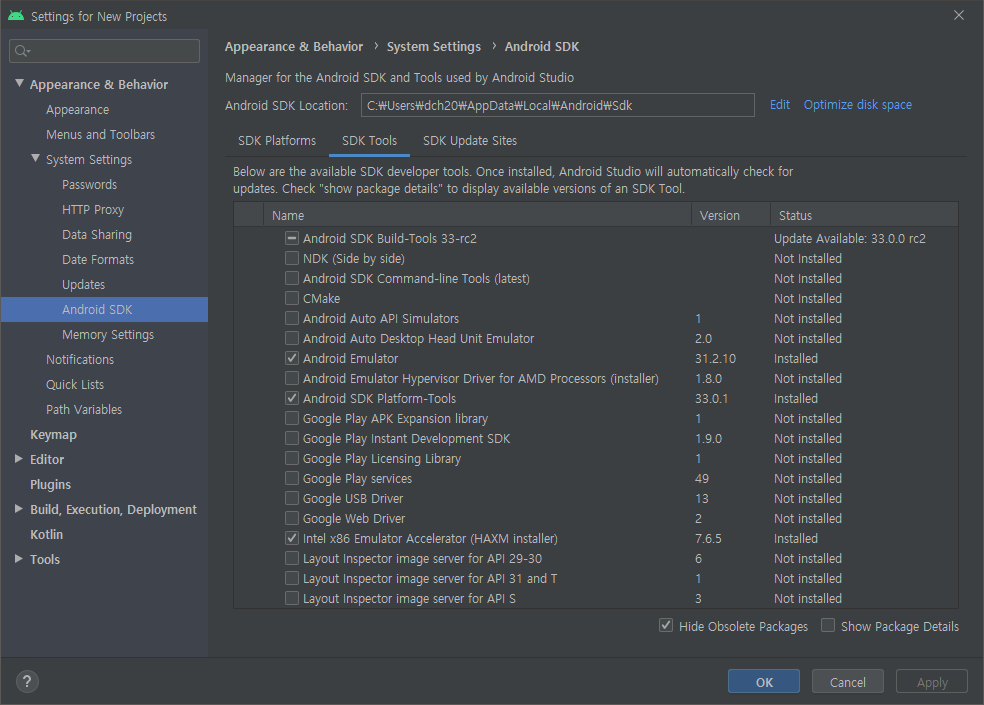Check Google Play services checkbox
Screen dimensions: 984x705
coord(292,478)
